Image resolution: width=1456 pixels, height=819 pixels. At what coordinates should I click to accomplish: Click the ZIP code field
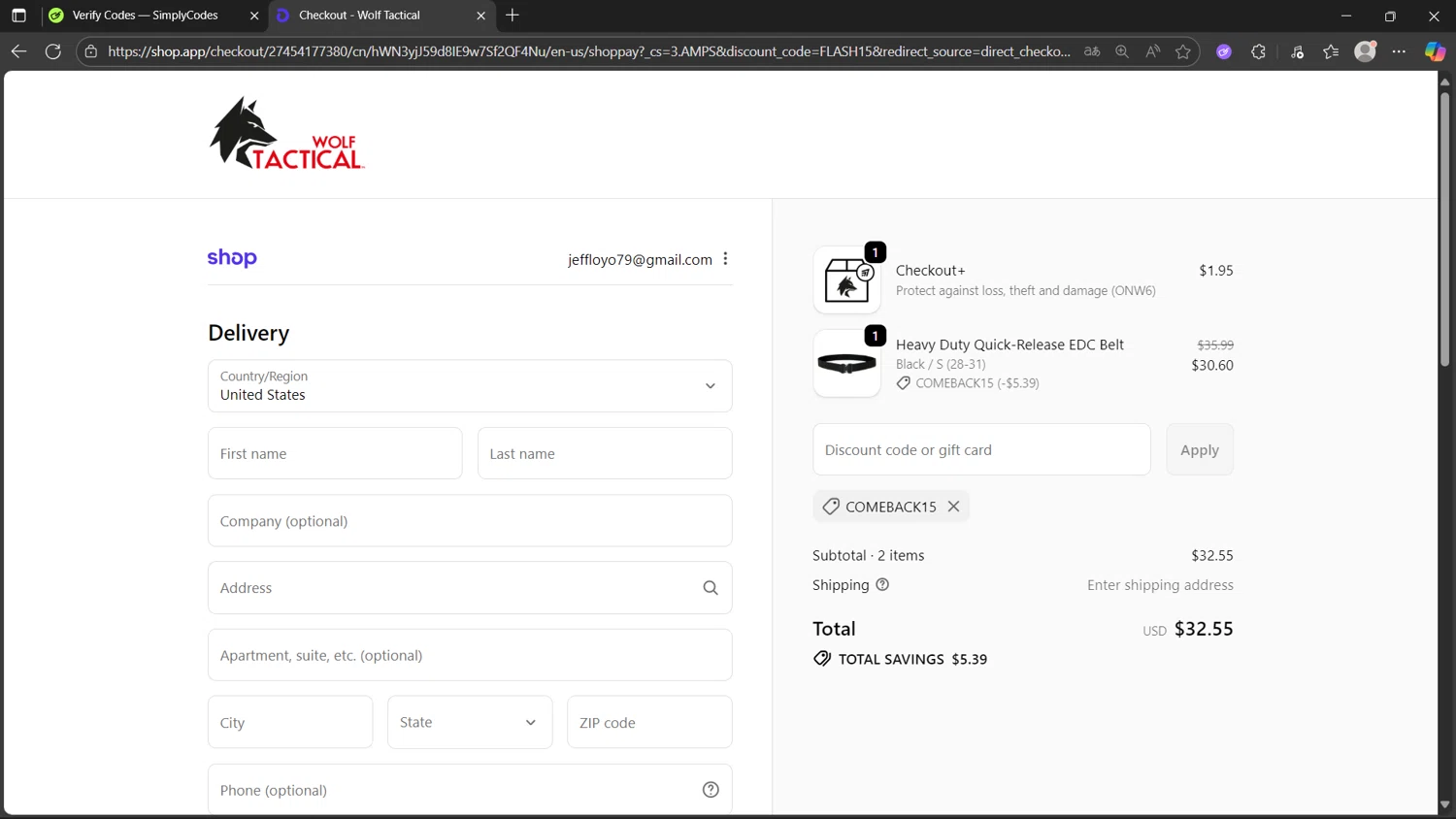click(649, 722)
